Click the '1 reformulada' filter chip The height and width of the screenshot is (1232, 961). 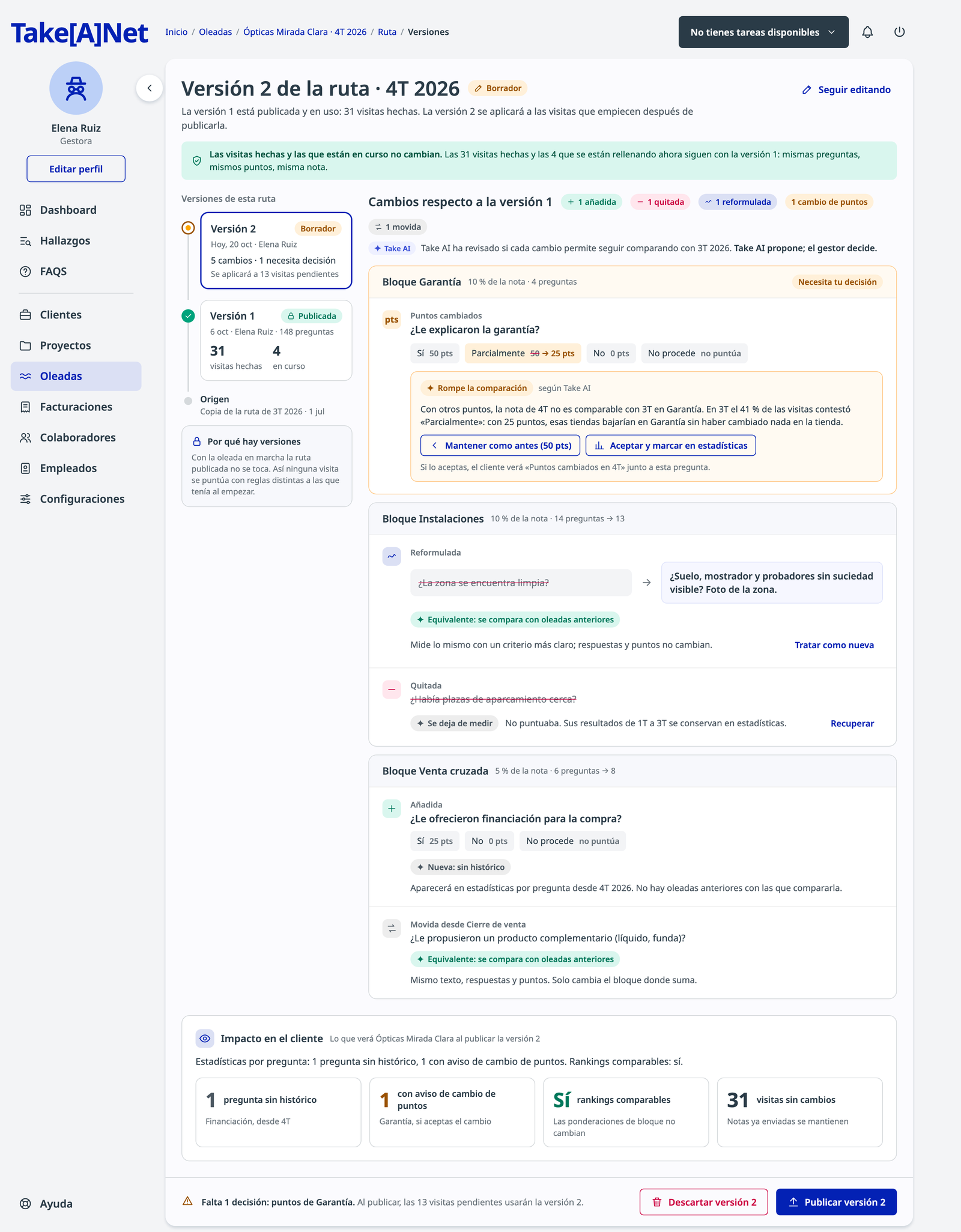(738, 202)
